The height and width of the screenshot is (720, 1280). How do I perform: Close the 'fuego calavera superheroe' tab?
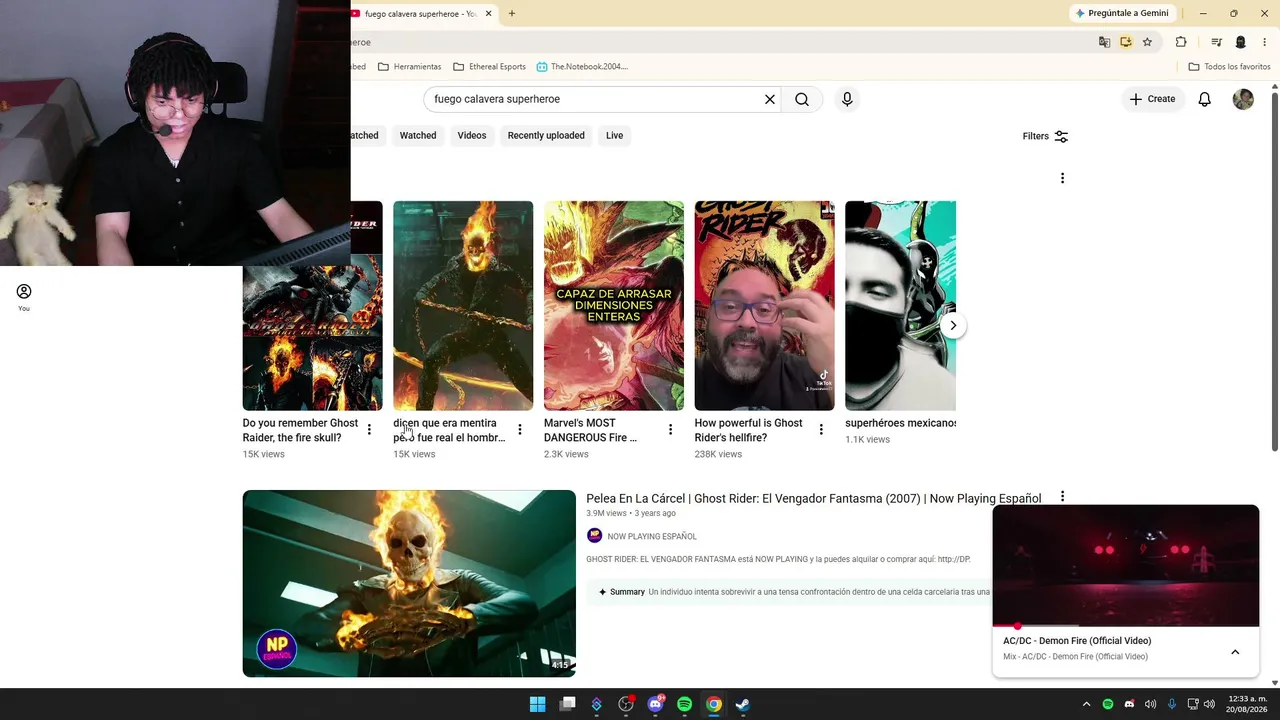pyautogui.click(x=489, y=13)
